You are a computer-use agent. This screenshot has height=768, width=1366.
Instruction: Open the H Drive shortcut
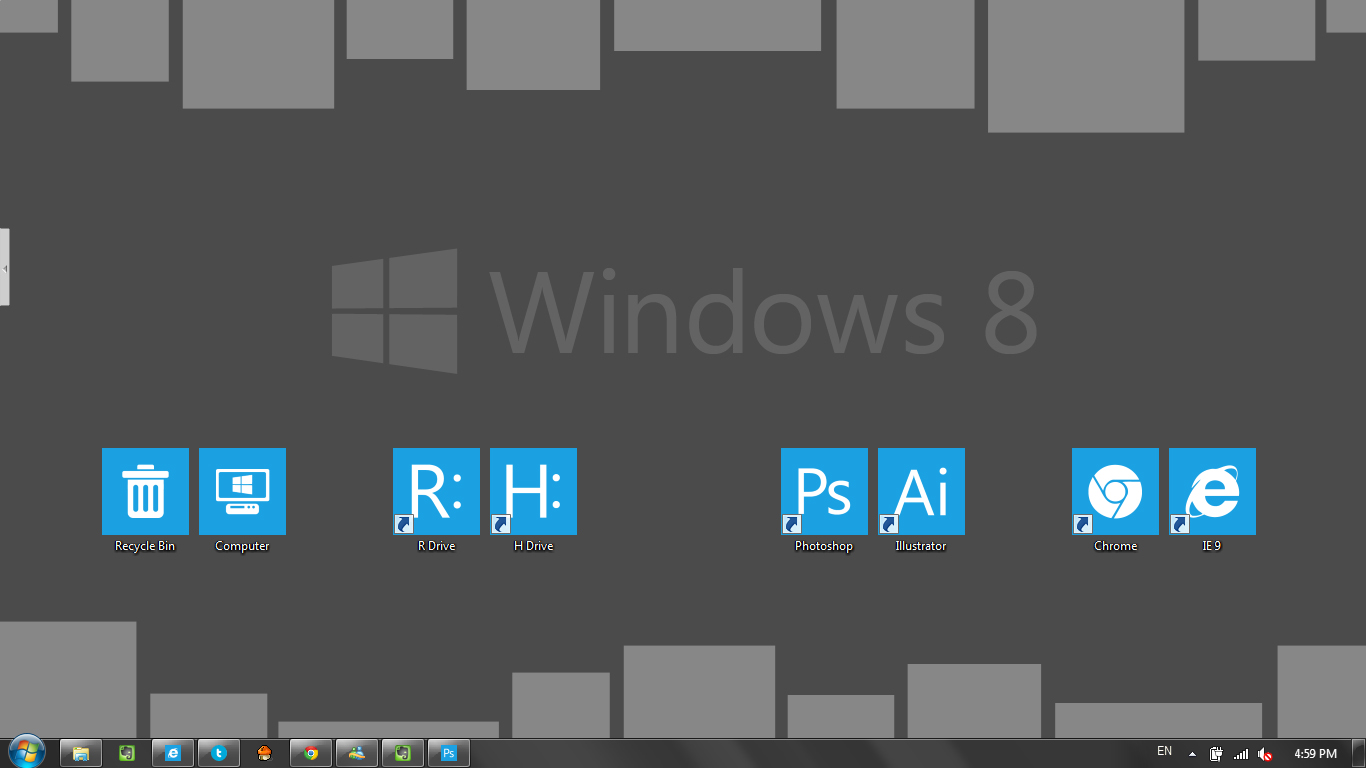coord(533,491)
